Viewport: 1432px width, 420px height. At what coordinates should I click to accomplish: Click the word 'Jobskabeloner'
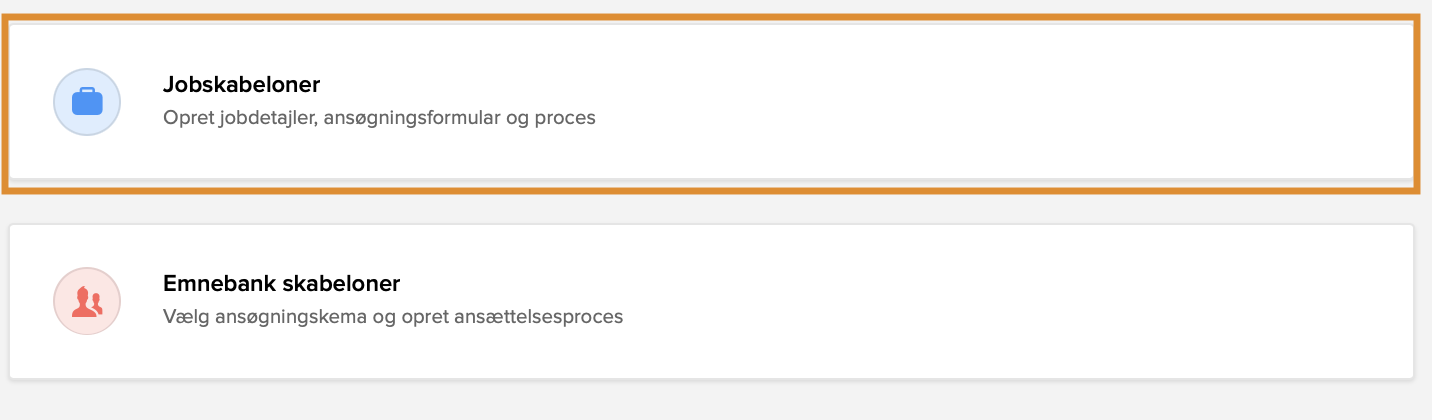241,85
